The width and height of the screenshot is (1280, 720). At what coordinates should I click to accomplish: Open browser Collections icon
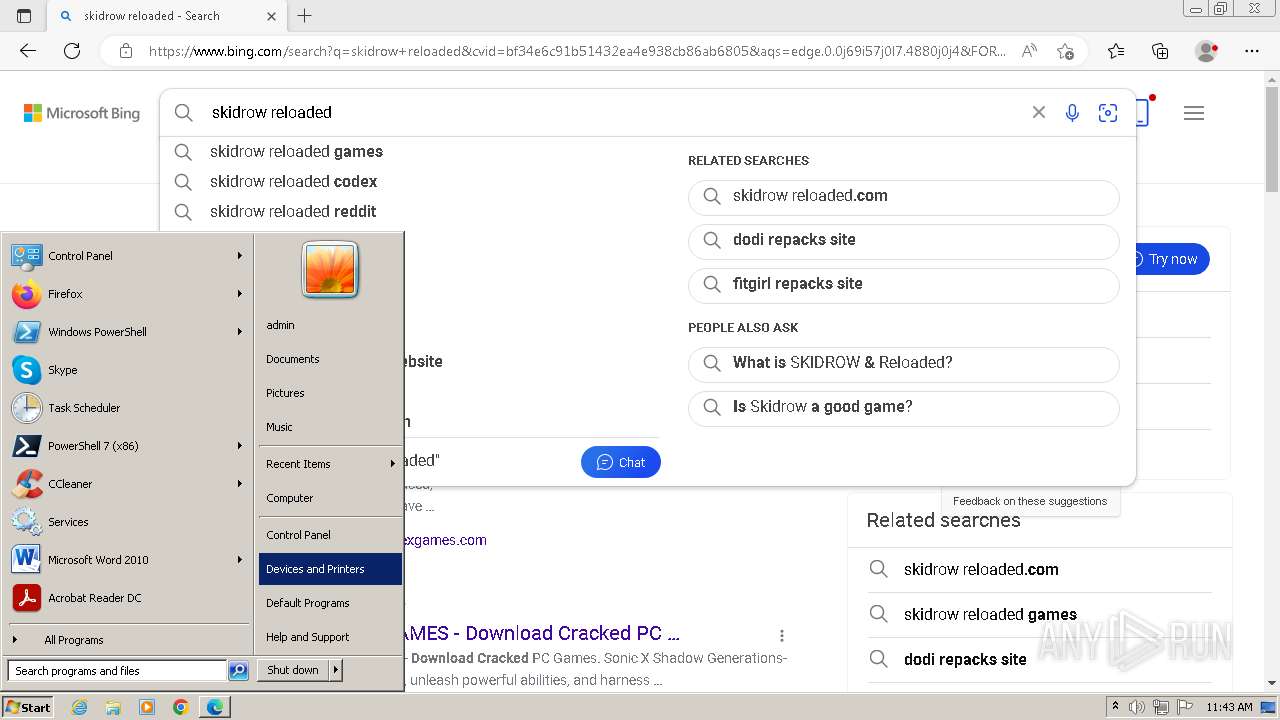(x=1160, y=51)
